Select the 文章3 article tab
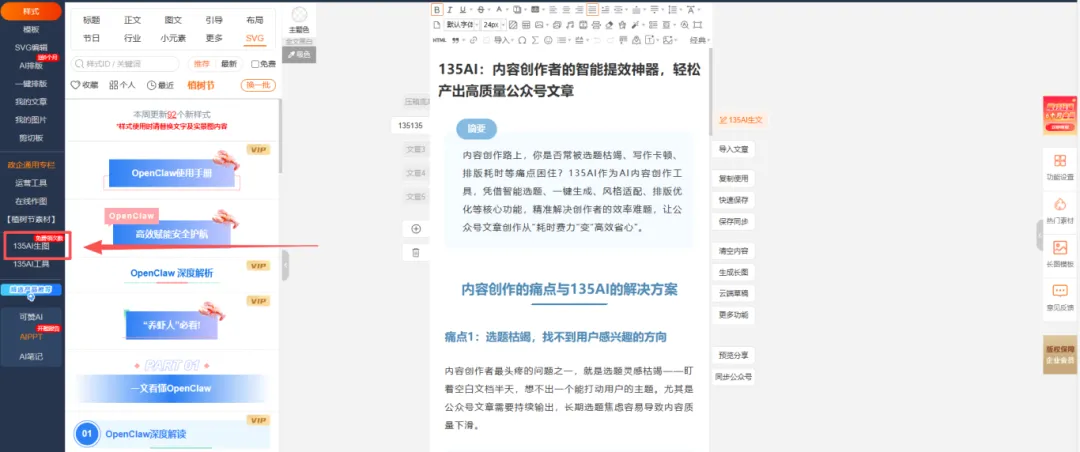Viewport: 1080px width, 452px height. 415,149
